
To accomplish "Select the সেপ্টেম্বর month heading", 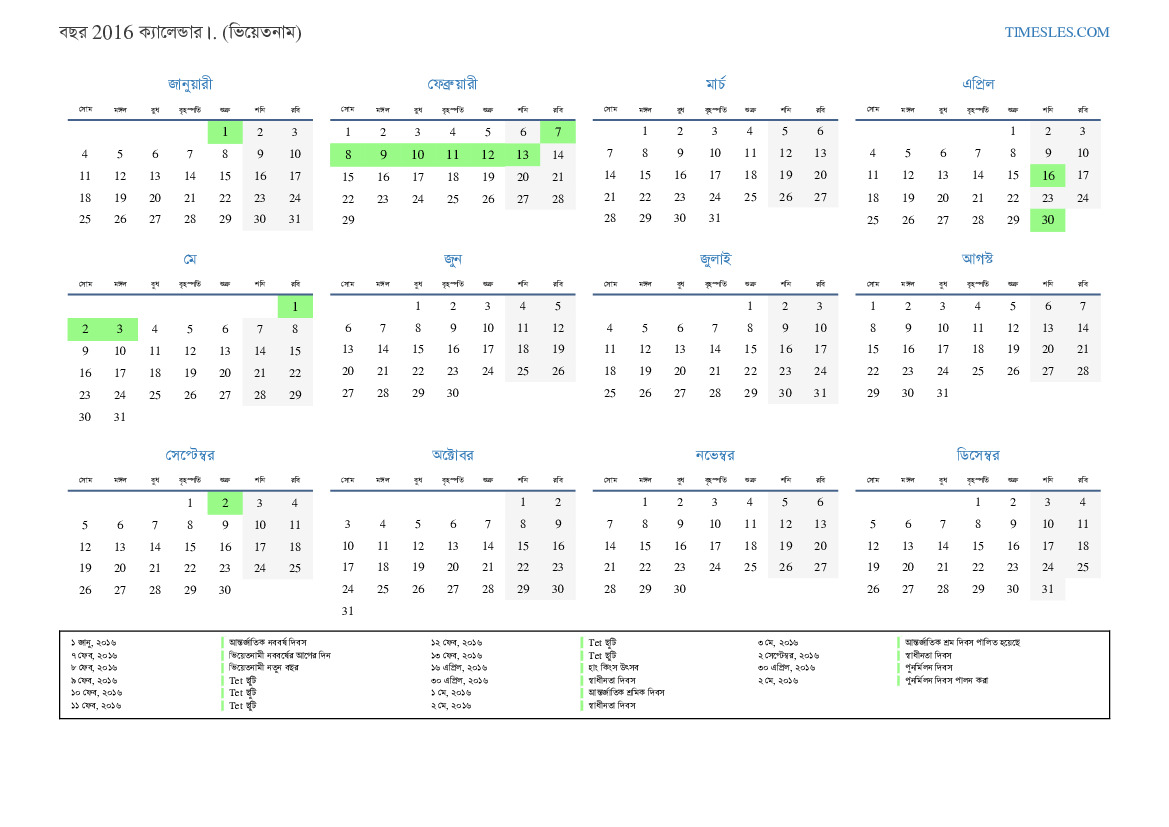I will tap(190, 455).
